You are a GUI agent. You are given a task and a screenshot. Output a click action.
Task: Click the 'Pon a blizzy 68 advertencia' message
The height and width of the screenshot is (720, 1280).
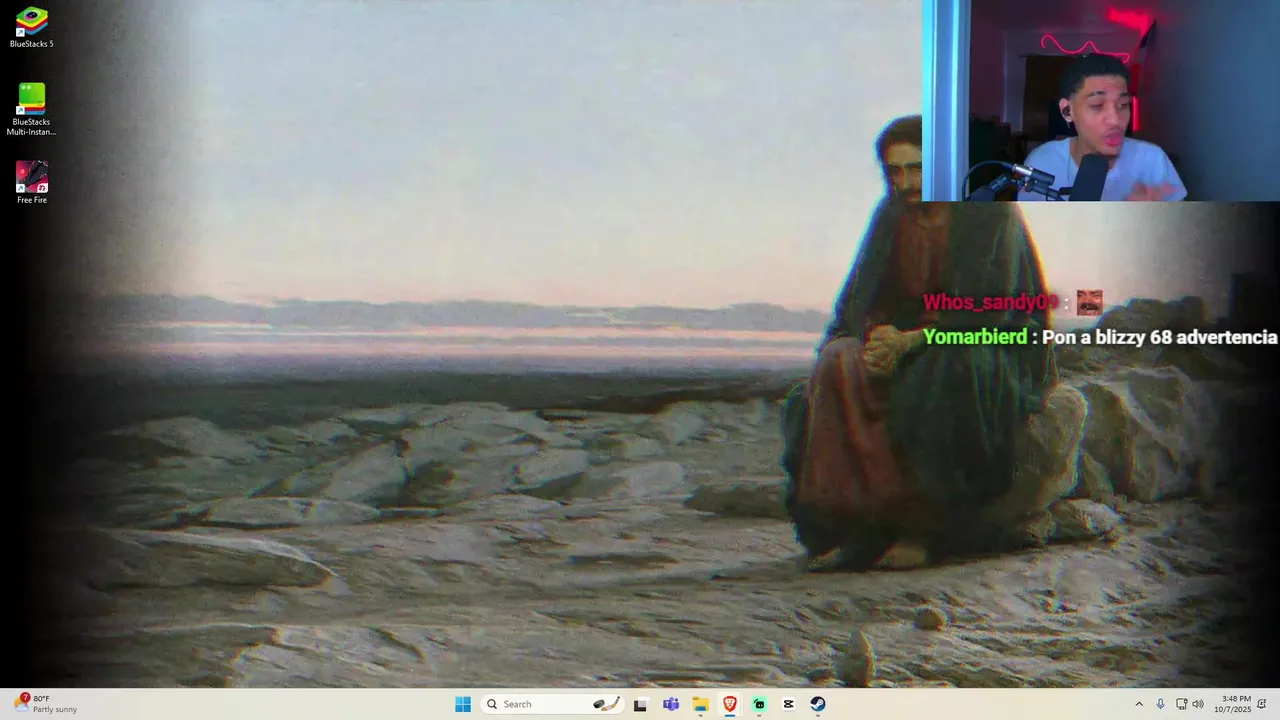[1160, 337]
